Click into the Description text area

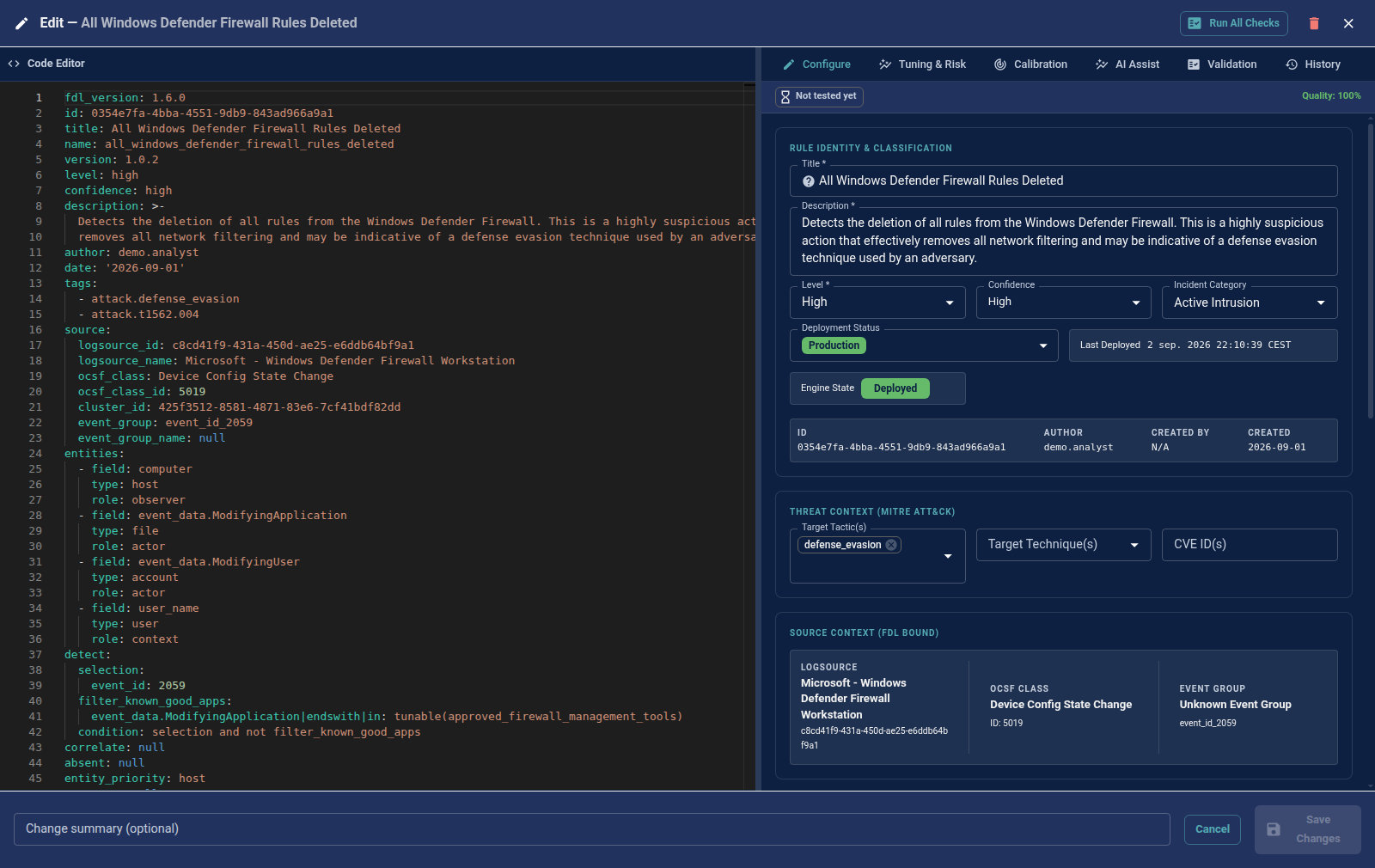pos(1064,241)
